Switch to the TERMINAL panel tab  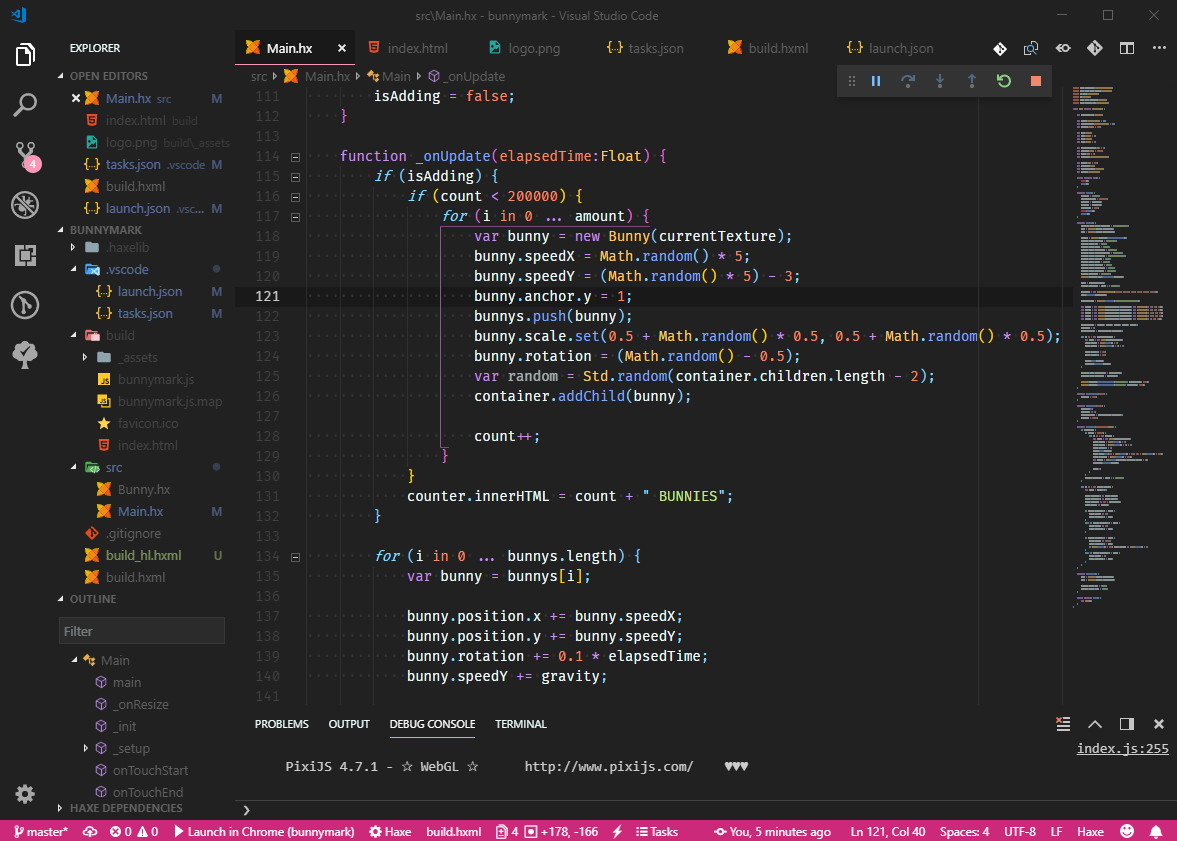coord(523,724)
